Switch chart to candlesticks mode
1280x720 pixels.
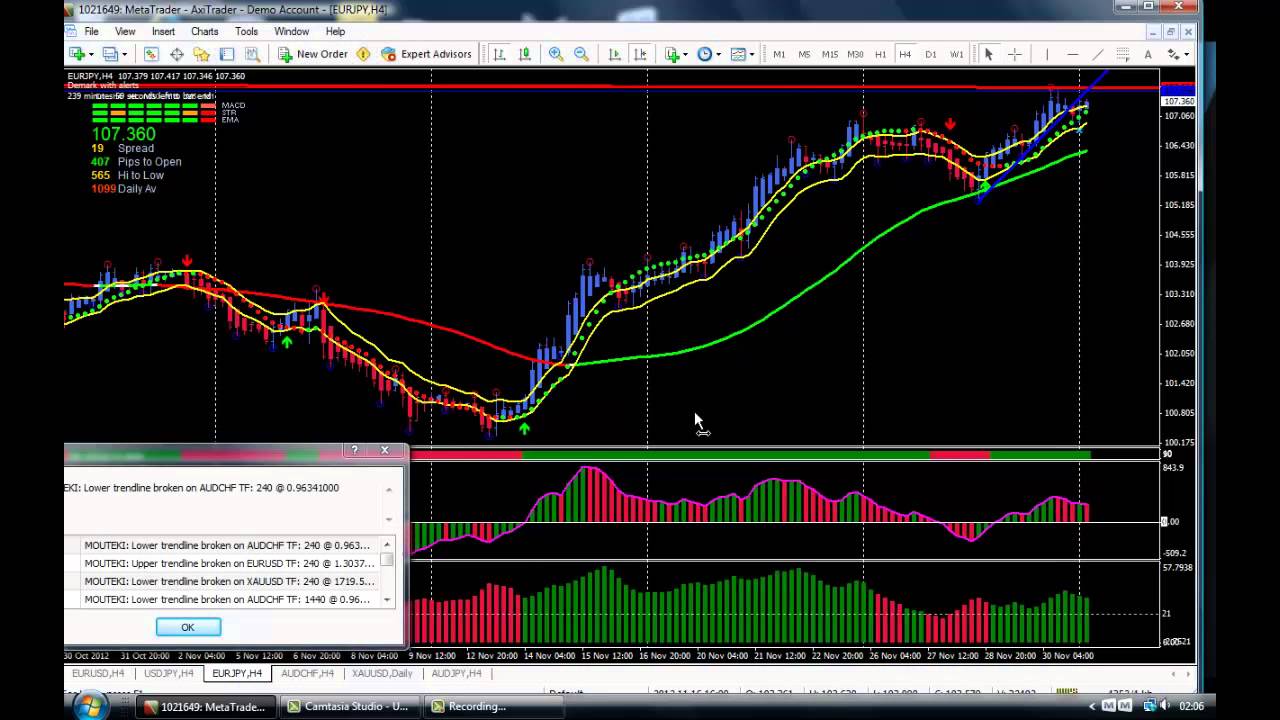tap(524, 54)
